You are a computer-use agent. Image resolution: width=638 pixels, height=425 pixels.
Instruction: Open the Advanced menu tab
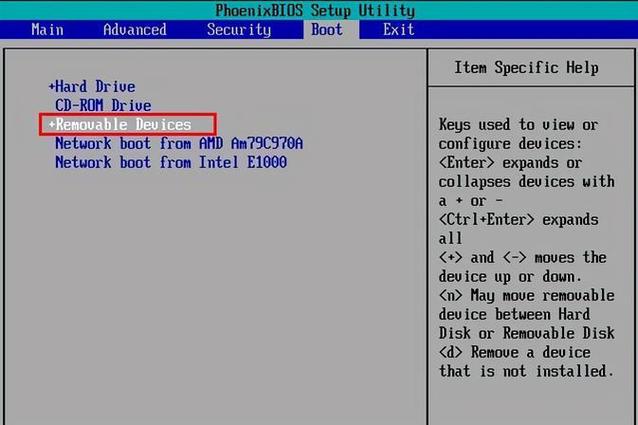(x=134, y=29)
